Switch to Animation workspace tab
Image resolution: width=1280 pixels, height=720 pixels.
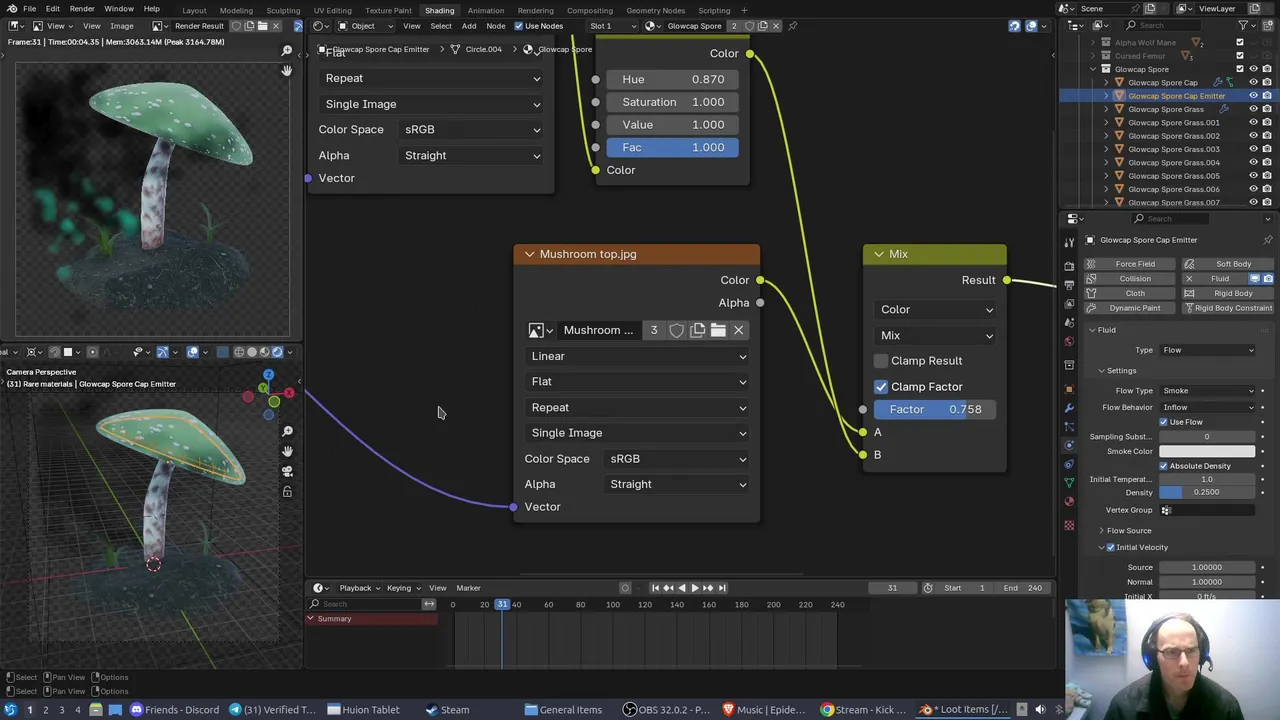click(x=485, y=10)
